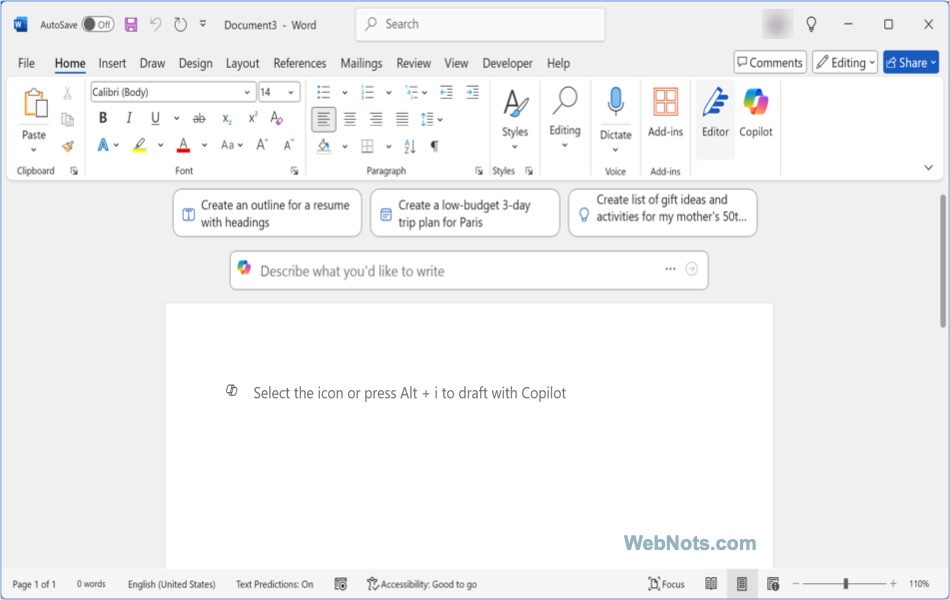950x600 pixels.
Task: Shrink font size with smaller A icon
Action: click(x=288, y=145)
